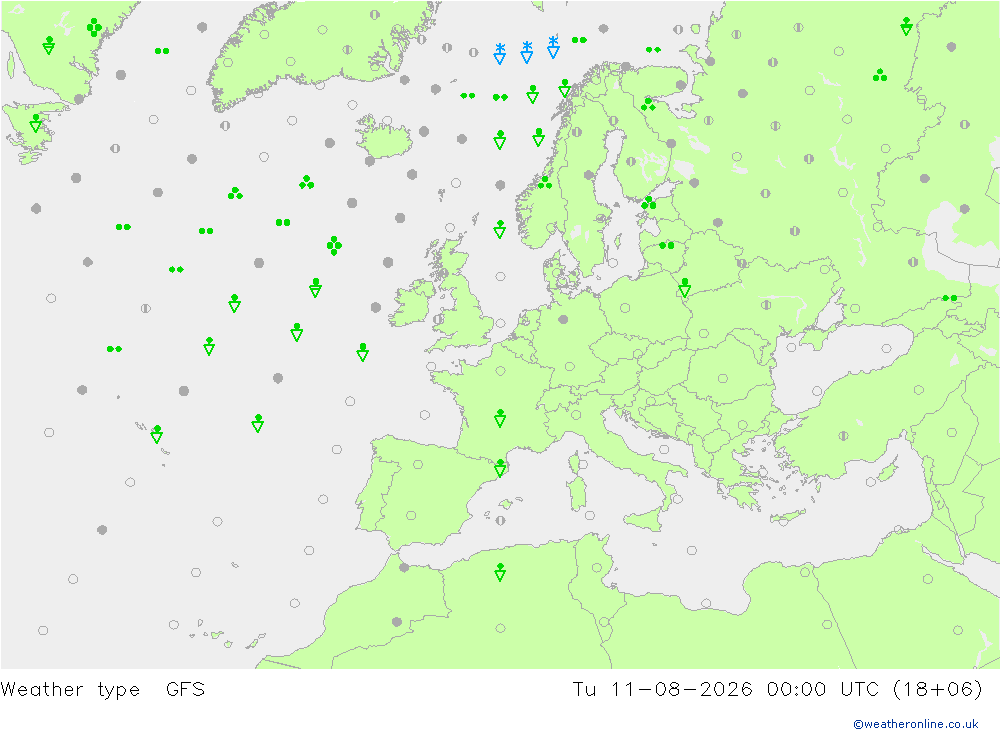Select the rightmost blue snow shower symbol
The height and width of the screenshot is (733, 1000).
(x=554, y=47)
